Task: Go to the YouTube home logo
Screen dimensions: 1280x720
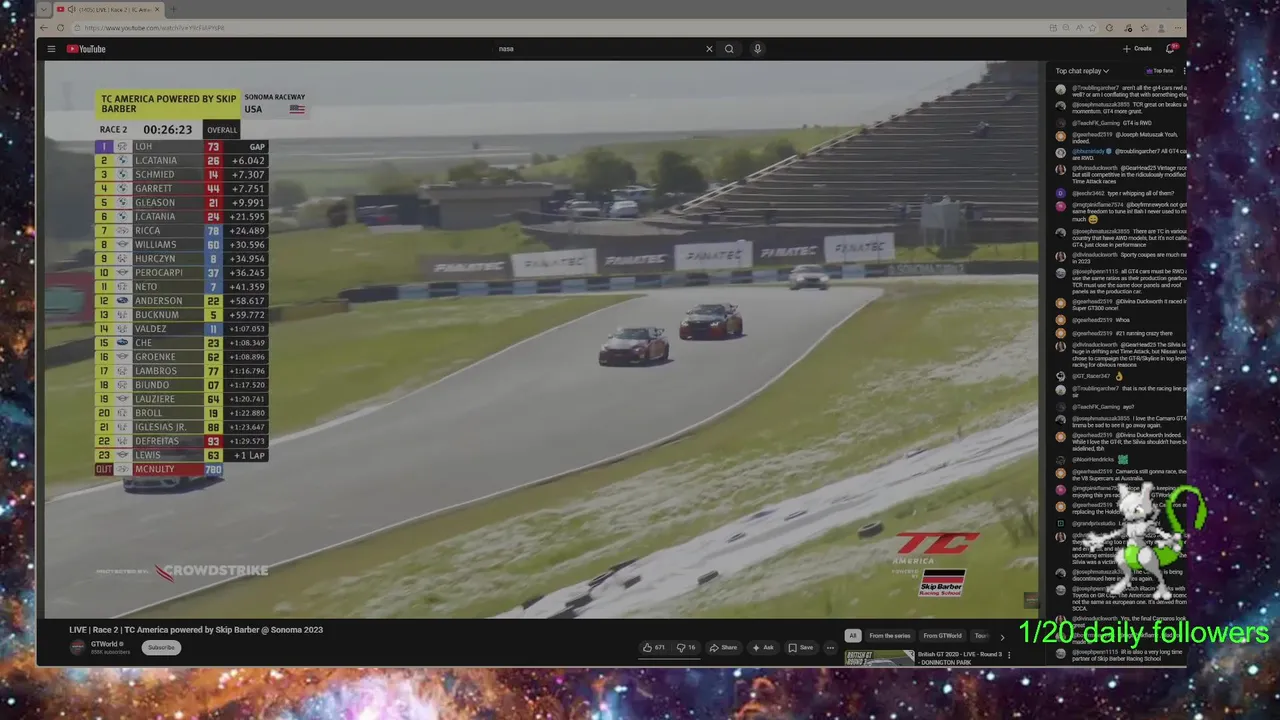Action: pos(86,49)
